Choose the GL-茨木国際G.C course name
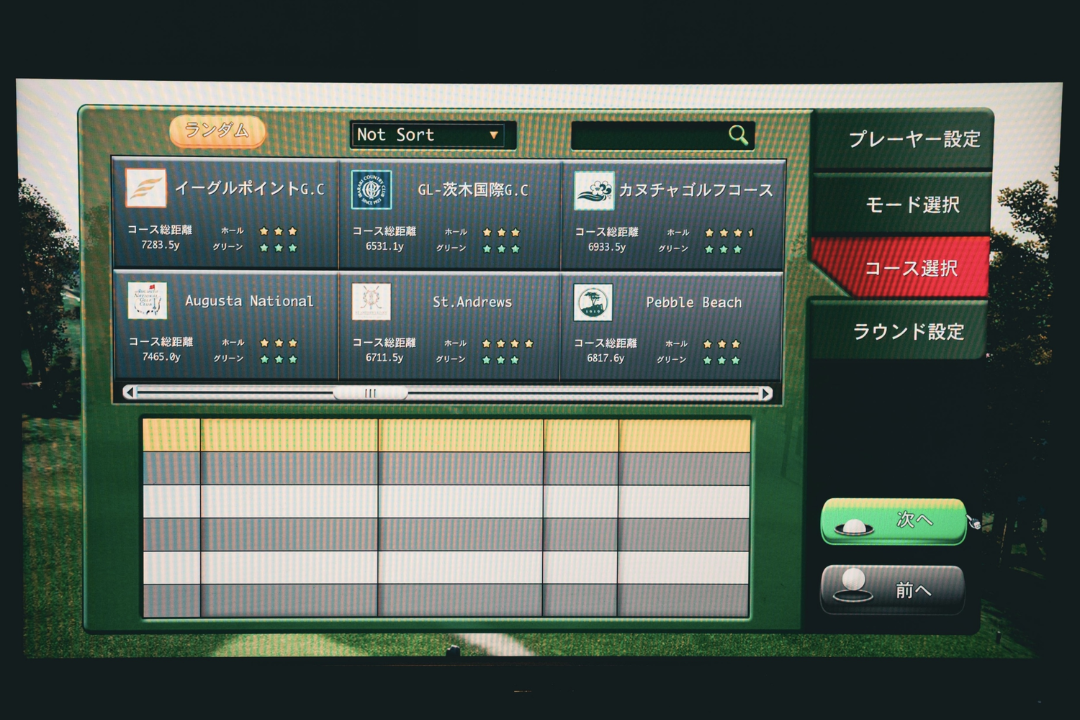Image resolution: width=1080 pixels, height=720 pixels. [x=472, y=189]
